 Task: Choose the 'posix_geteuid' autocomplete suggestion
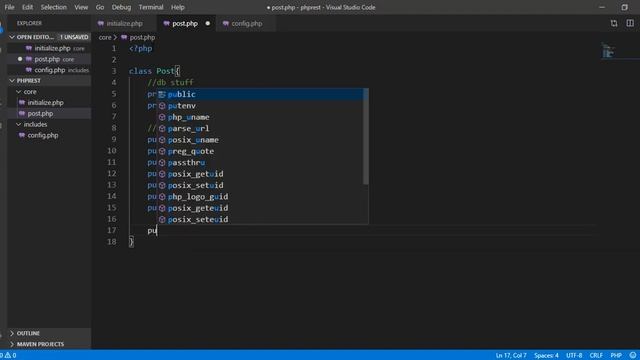(260, 208)
